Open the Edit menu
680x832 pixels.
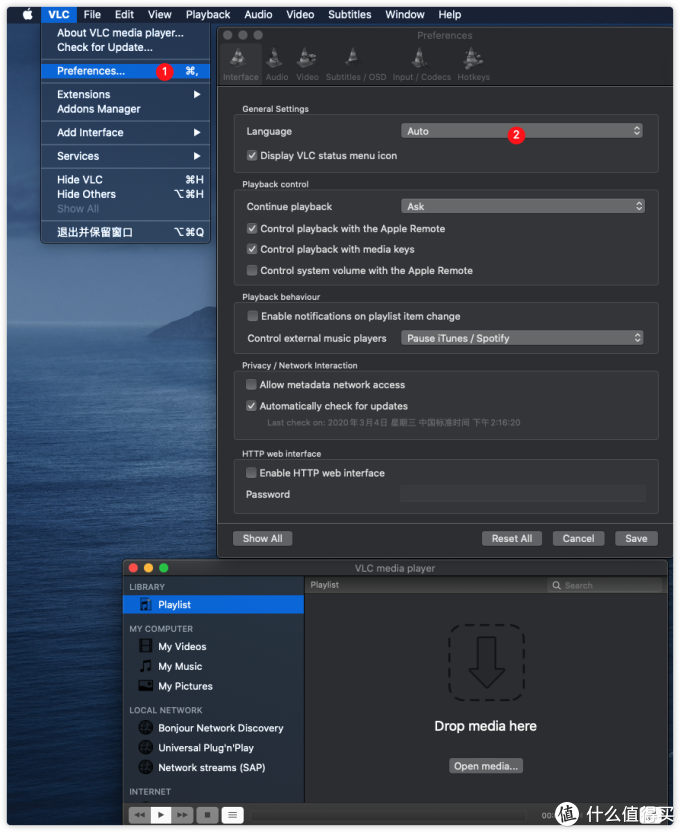124,14
